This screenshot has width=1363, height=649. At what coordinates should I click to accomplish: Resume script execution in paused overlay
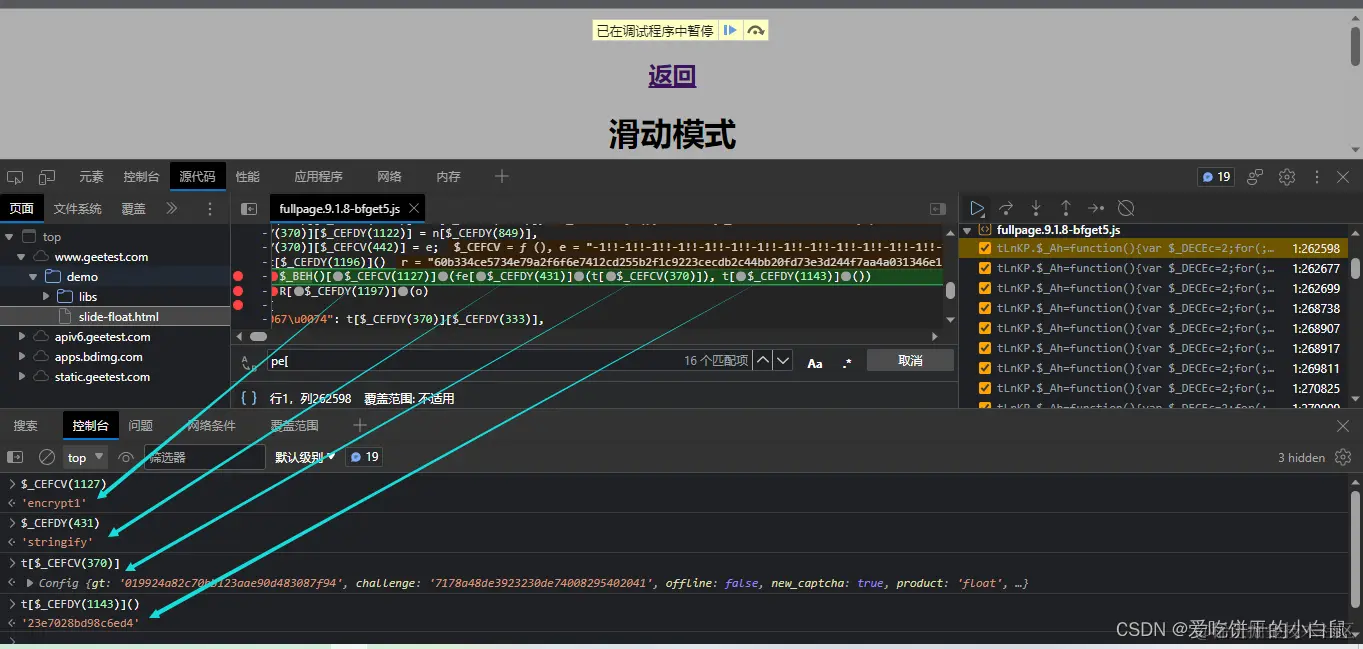pos(731,31)
